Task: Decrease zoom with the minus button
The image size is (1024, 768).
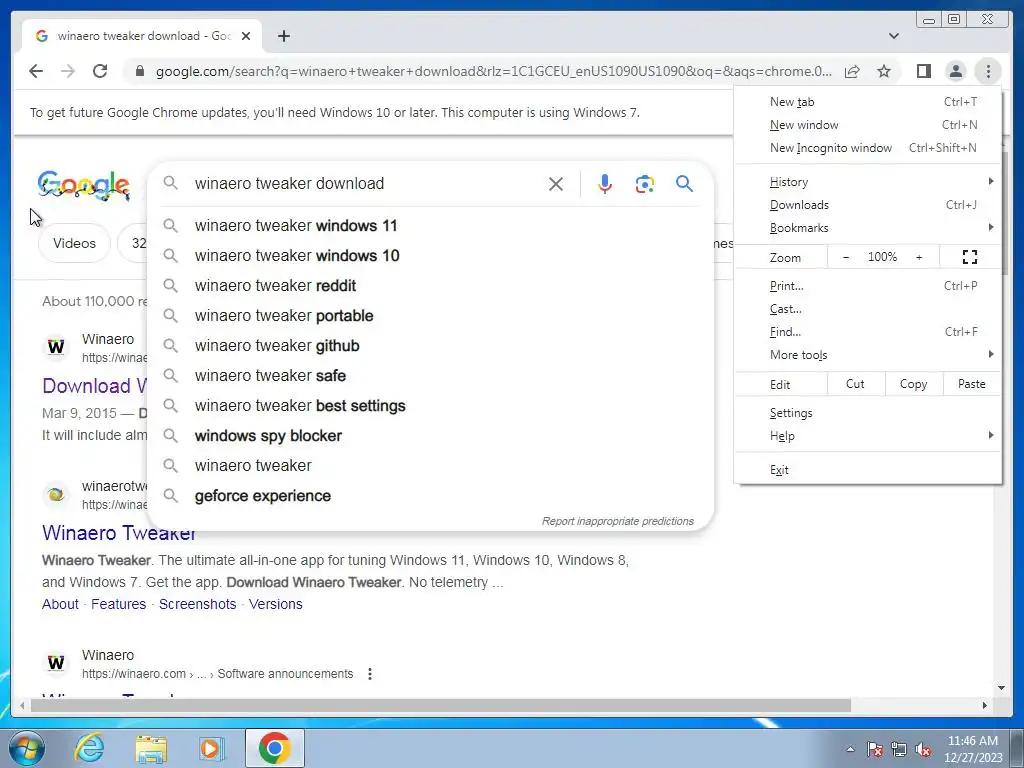Action: point(846,257)
